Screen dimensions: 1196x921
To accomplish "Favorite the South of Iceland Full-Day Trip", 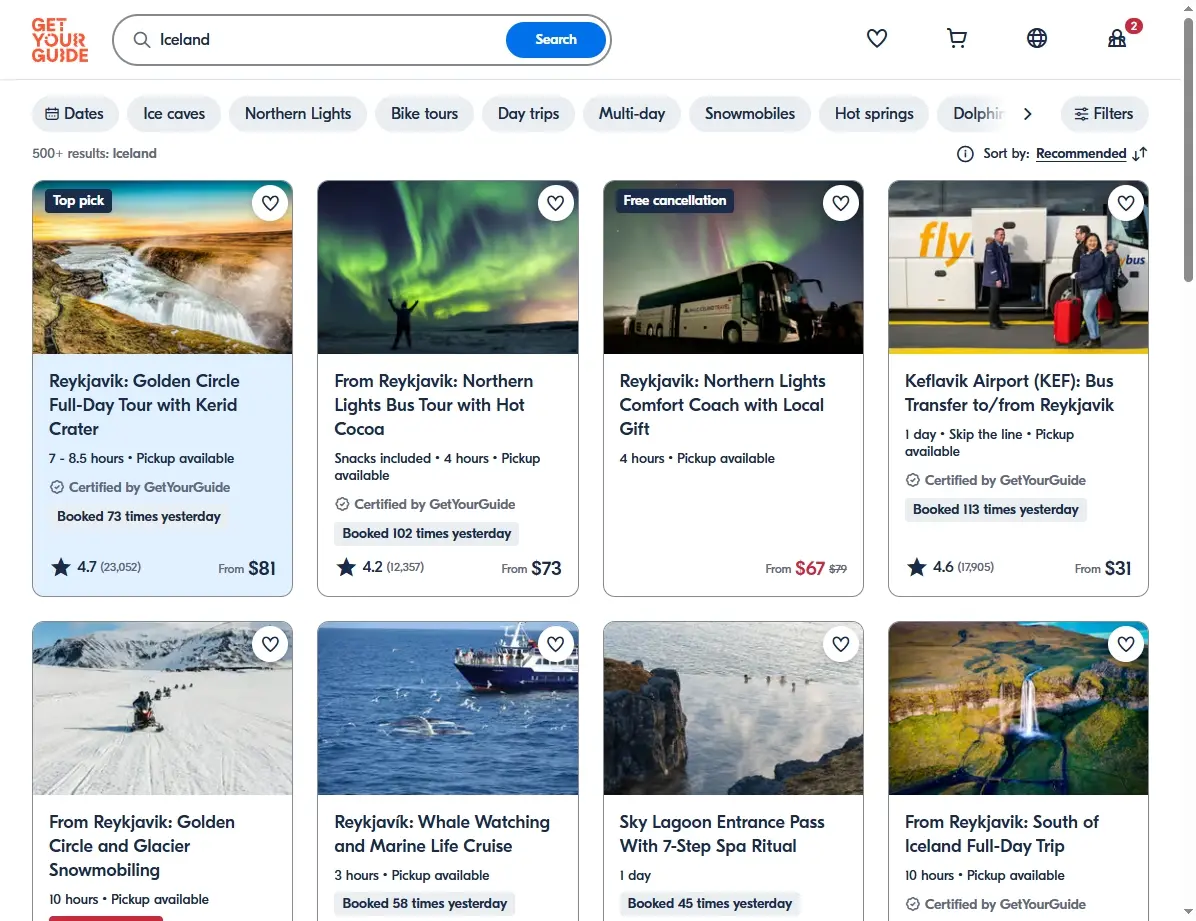I will point(1126,644).
